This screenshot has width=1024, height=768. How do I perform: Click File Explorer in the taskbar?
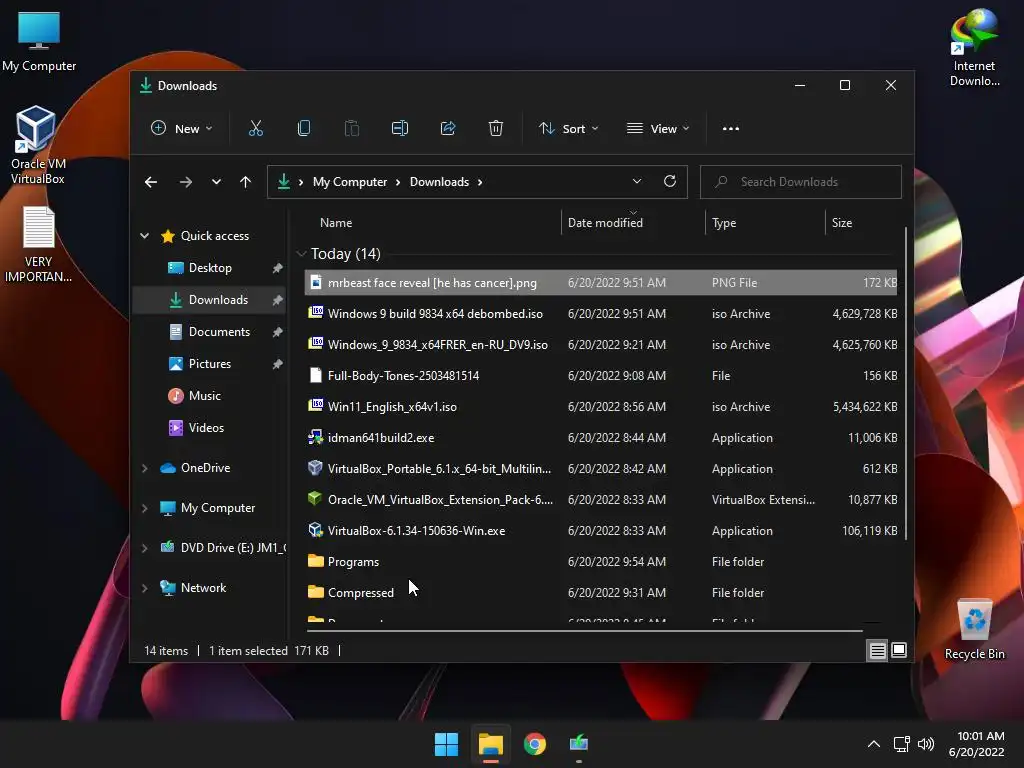click(x=490, y=744)
